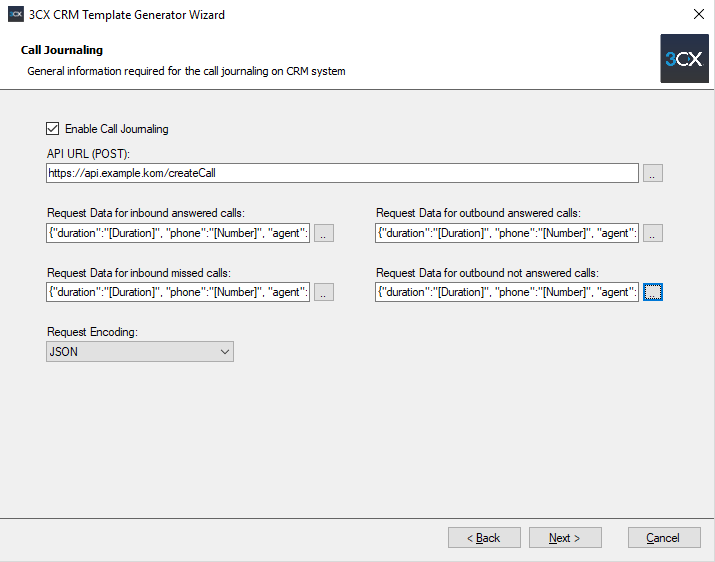Open editor for inbound missed calls data

324,292
